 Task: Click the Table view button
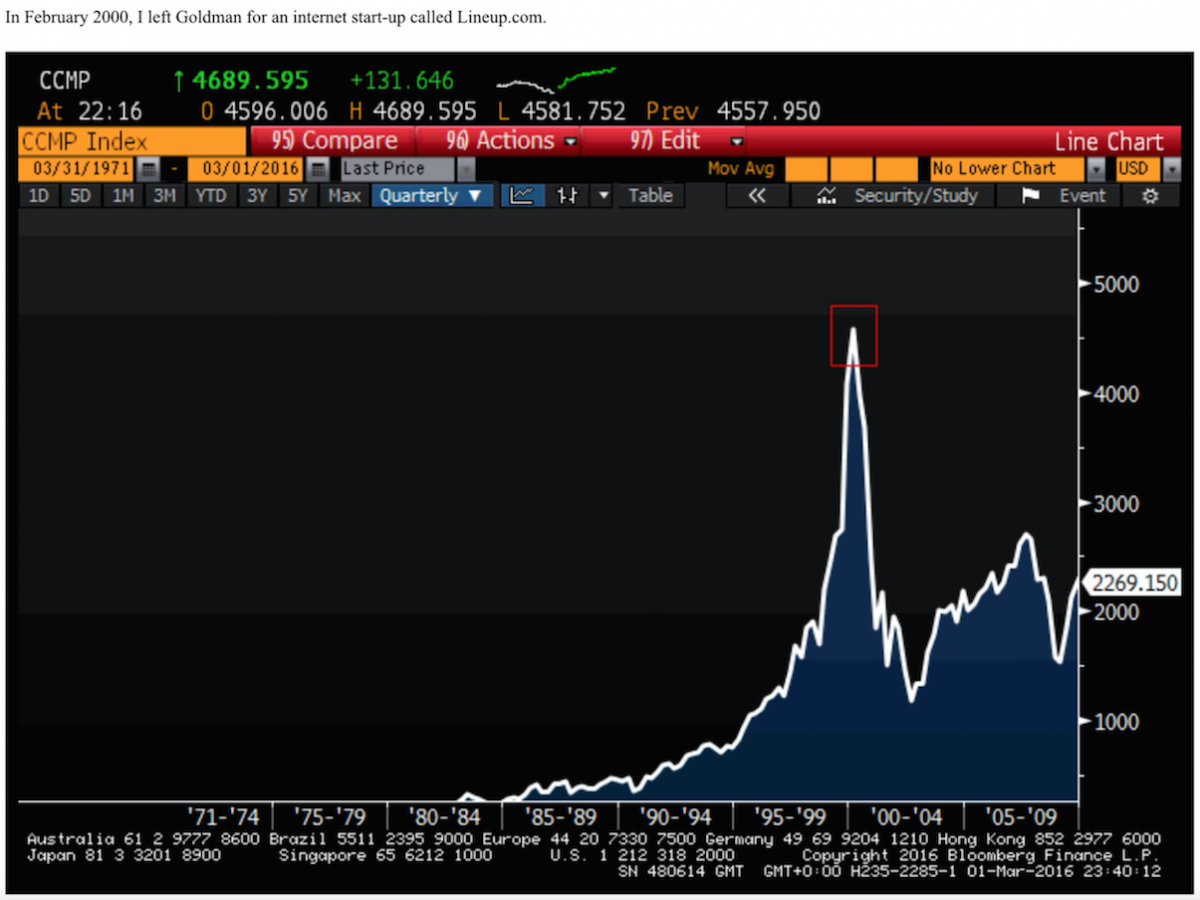(650, 196)
